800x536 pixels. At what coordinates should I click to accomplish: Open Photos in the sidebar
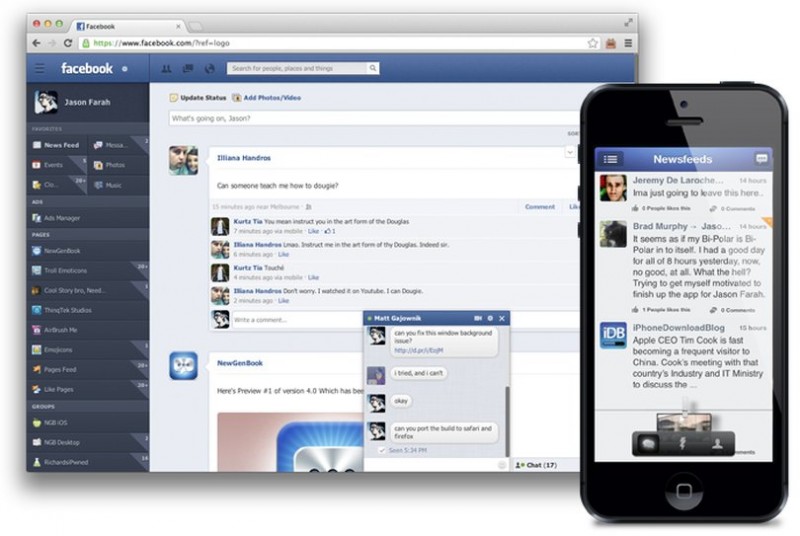tap(118, 165)
